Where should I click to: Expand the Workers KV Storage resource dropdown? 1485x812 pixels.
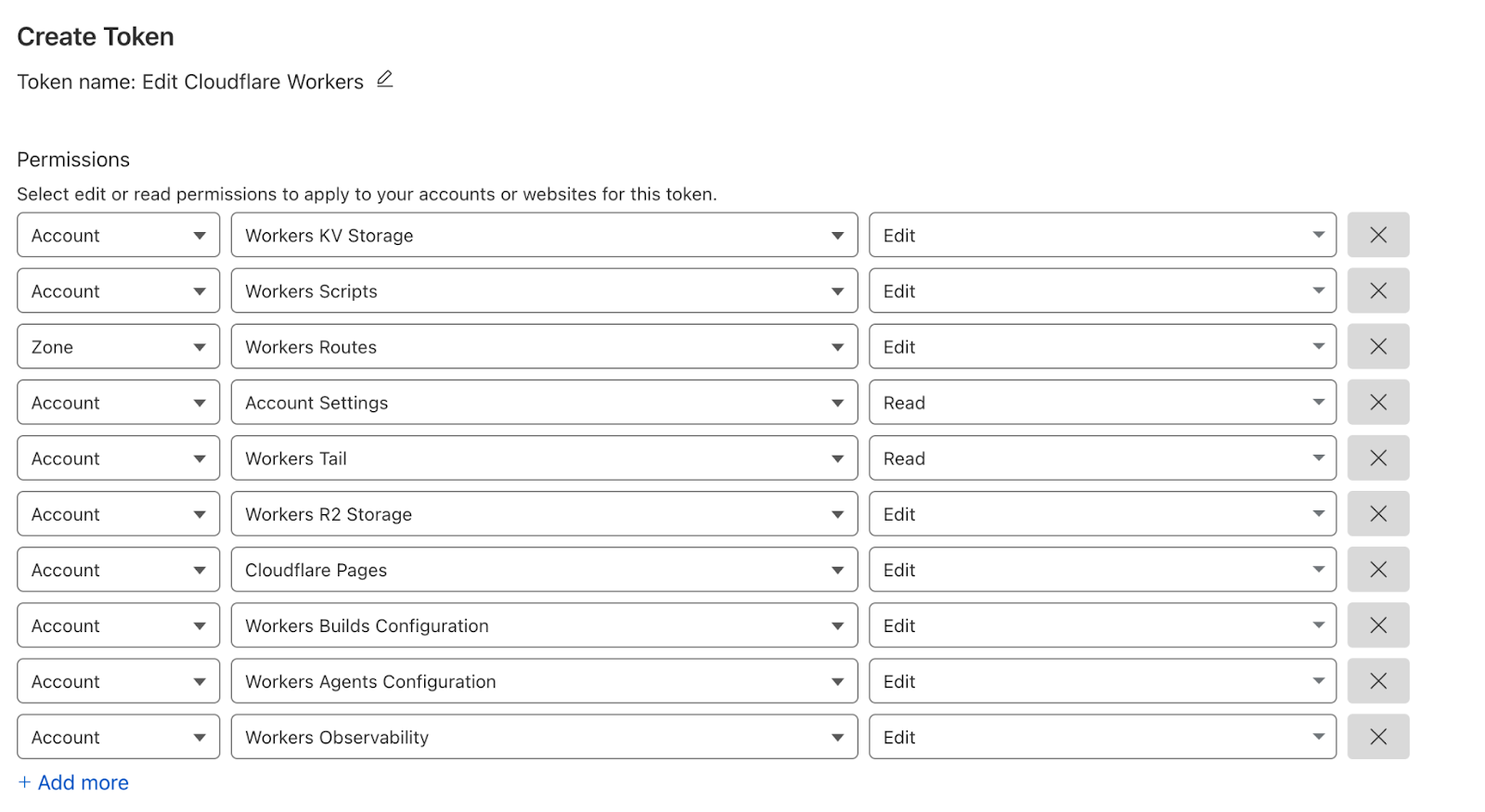pos(543,235)
